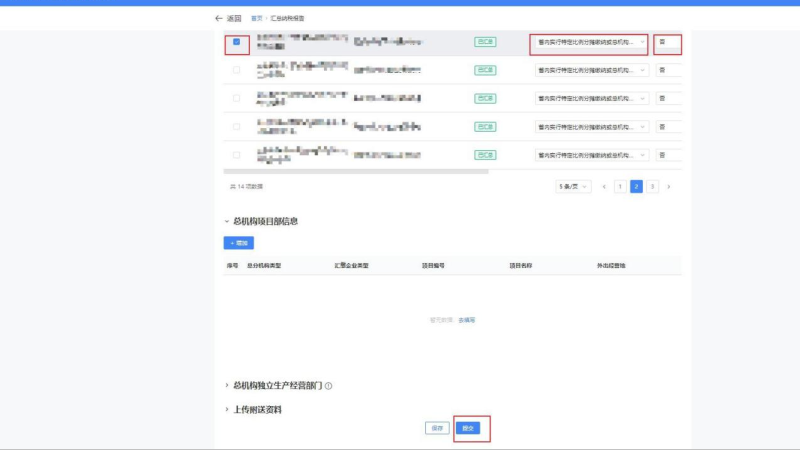Click the 已汇总 status tag in first row
Viewport: 800px width, 450px height.
pyautogui.click(x=485, y=42)
